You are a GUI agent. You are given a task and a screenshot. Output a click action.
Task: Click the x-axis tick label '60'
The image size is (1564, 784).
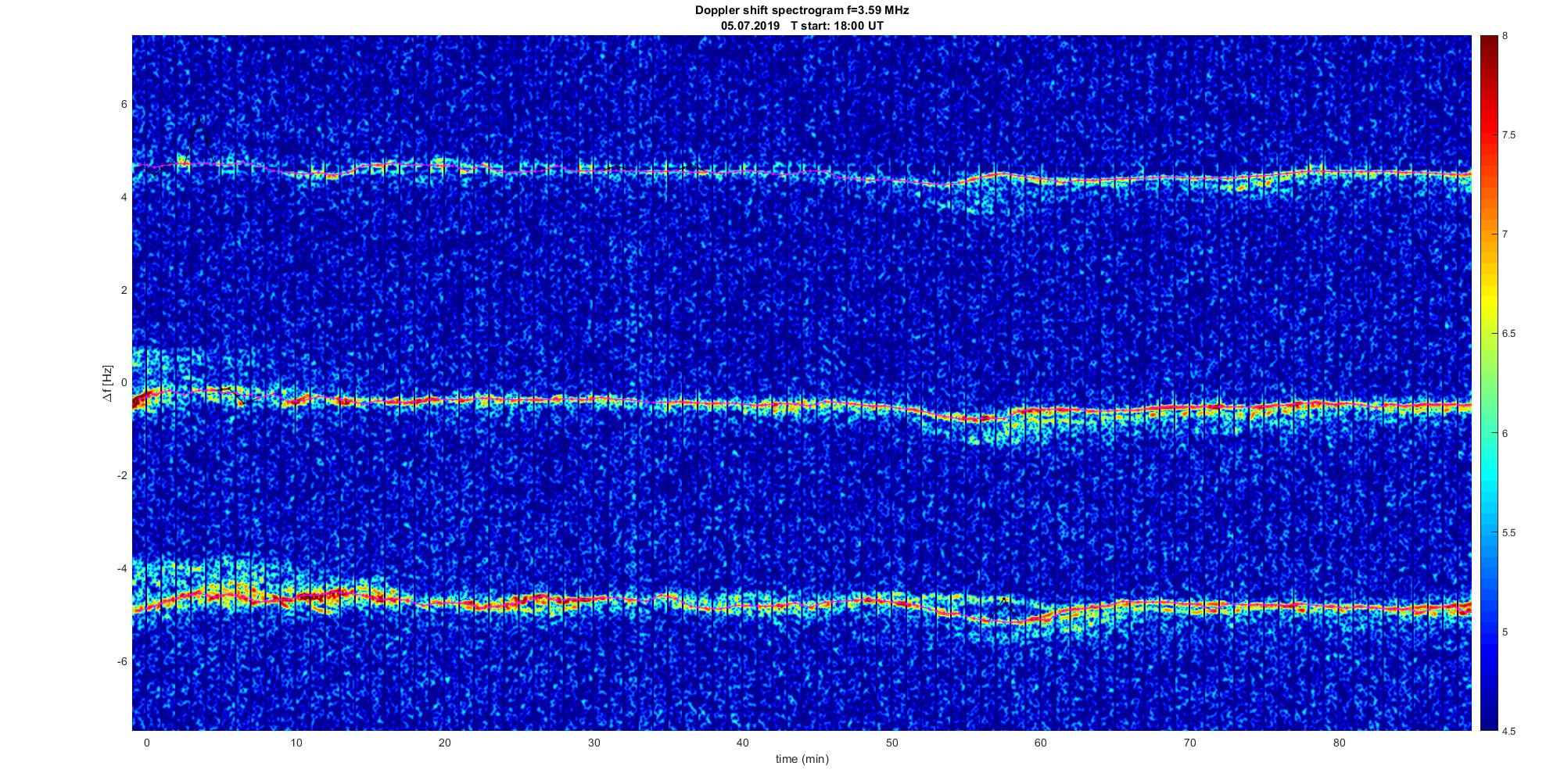1041,743
